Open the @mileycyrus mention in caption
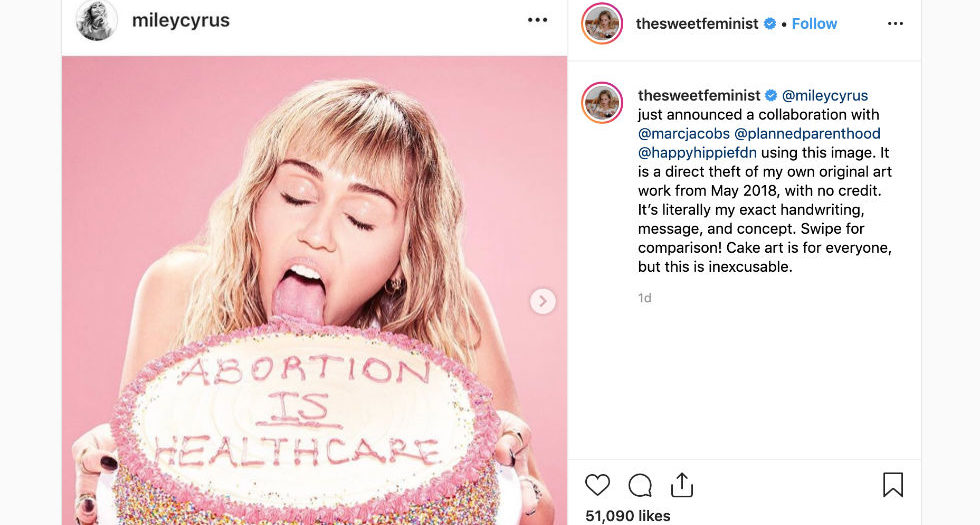The width and height of the screenshot is (980, 525). pos(825,96)
